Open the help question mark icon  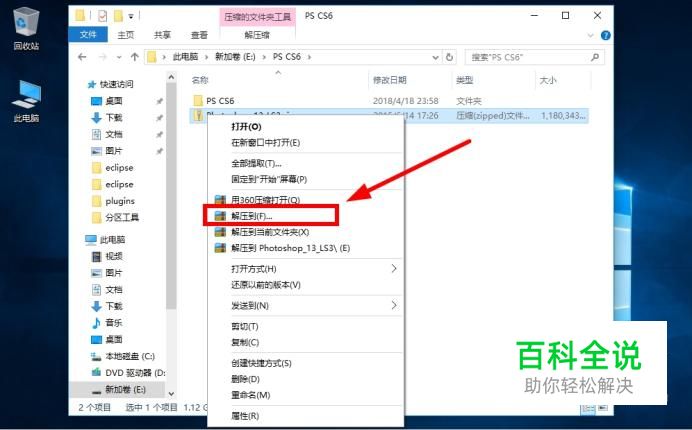(606, 35)
